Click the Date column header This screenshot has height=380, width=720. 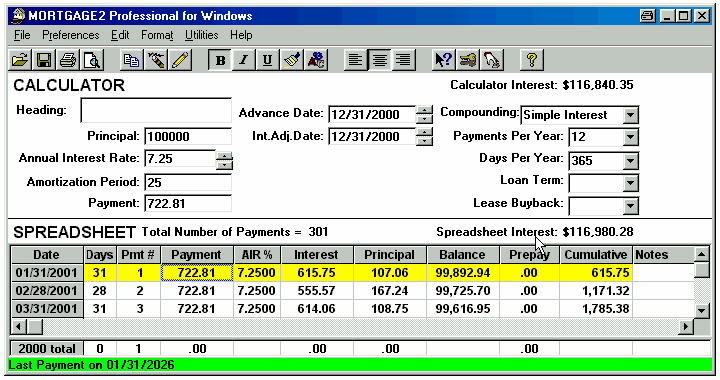[46, 255]
